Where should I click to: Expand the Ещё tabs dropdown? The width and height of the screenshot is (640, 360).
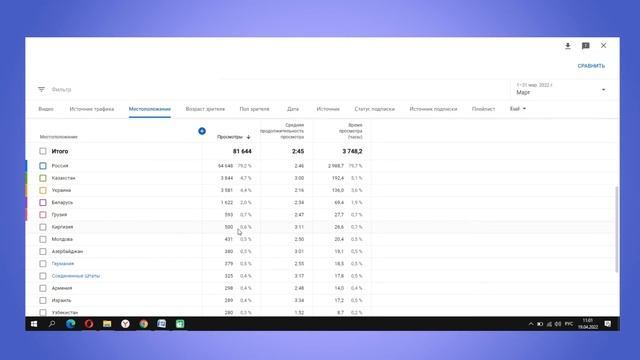coord(518,109)
